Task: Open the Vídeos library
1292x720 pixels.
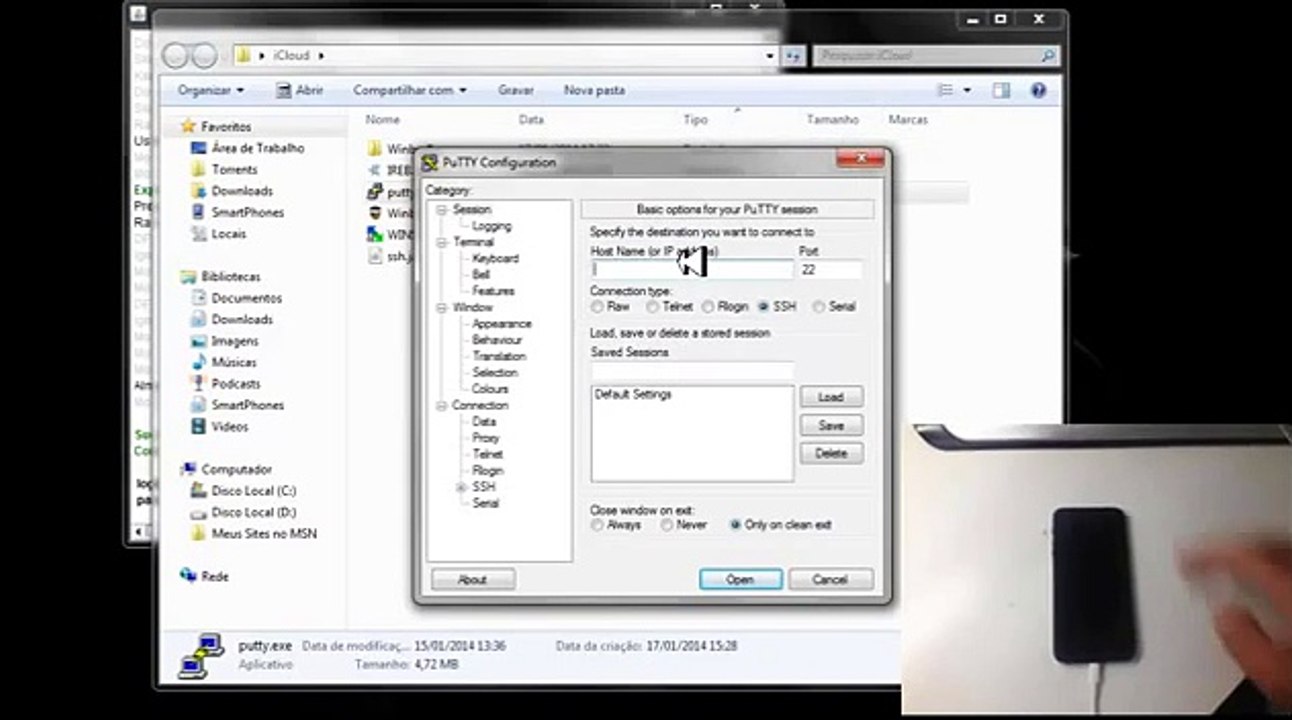Action: pyautogui.click(x=230, y=427)
